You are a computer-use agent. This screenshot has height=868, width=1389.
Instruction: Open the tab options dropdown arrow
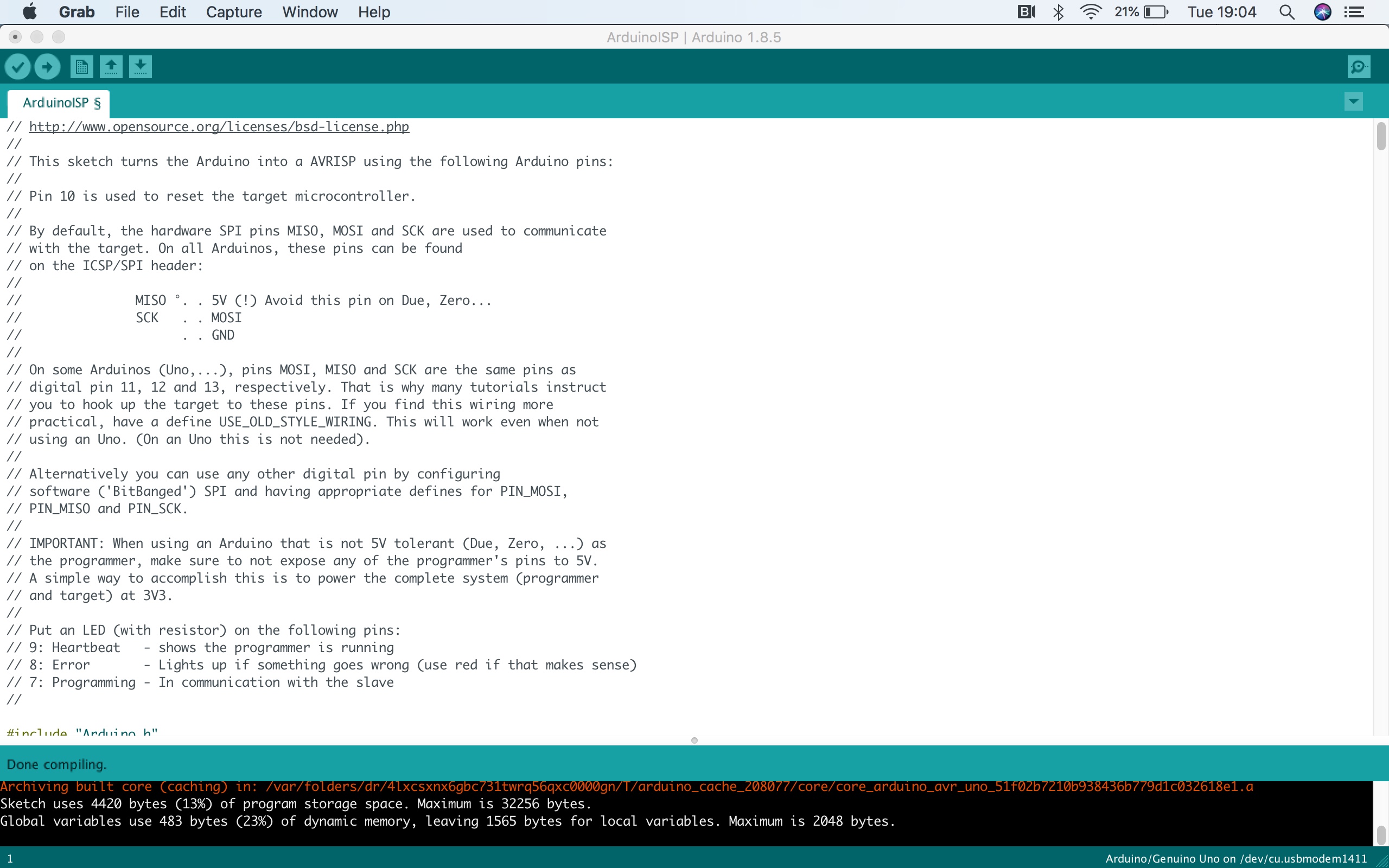[1353, 102]
